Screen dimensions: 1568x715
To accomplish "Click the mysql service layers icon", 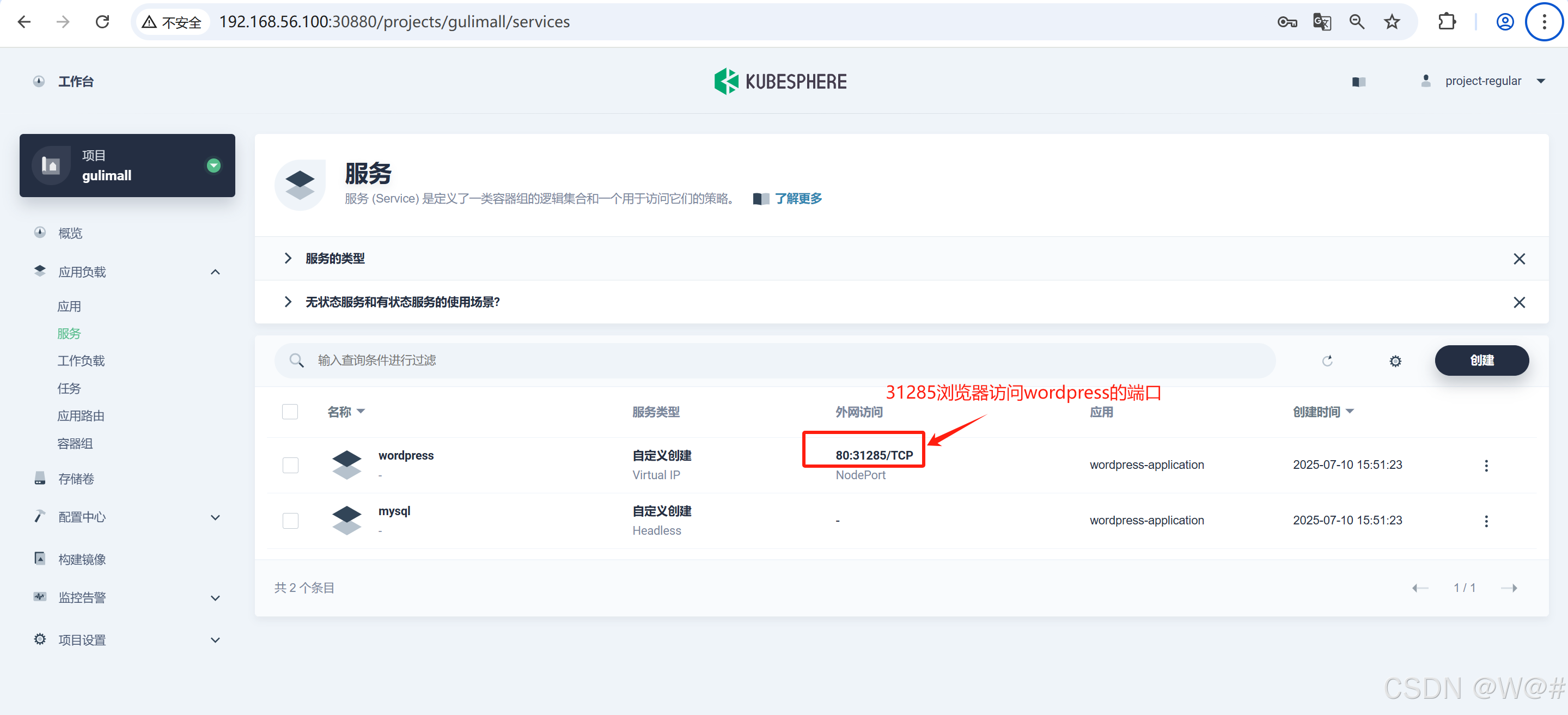I will pos(346,521).
